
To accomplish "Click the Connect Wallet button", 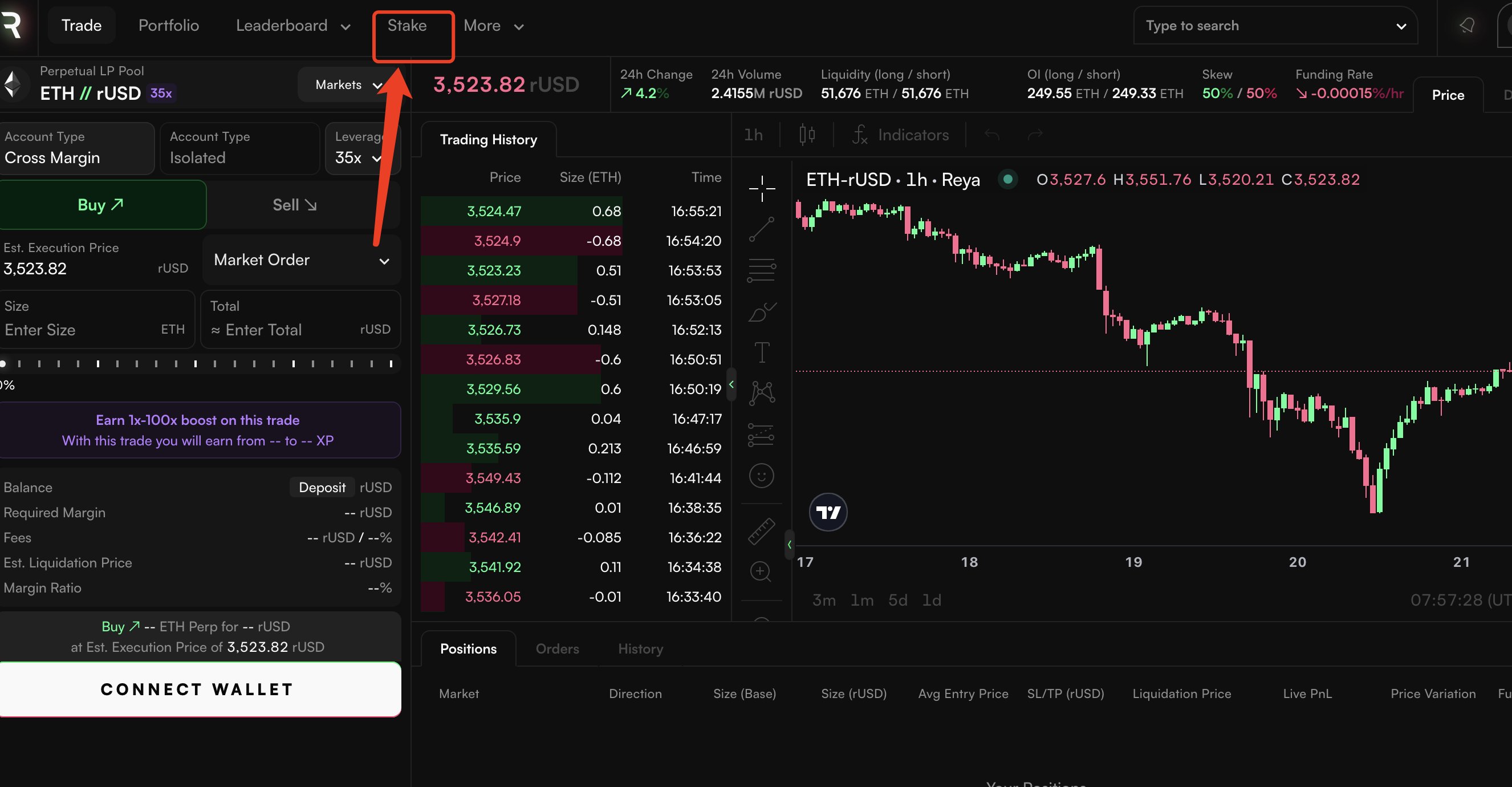I will (x=198, y=689).
